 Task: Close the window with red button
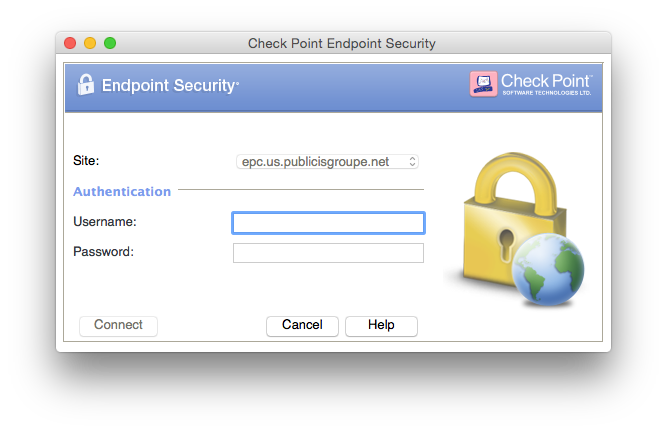(x=70, y=43)
